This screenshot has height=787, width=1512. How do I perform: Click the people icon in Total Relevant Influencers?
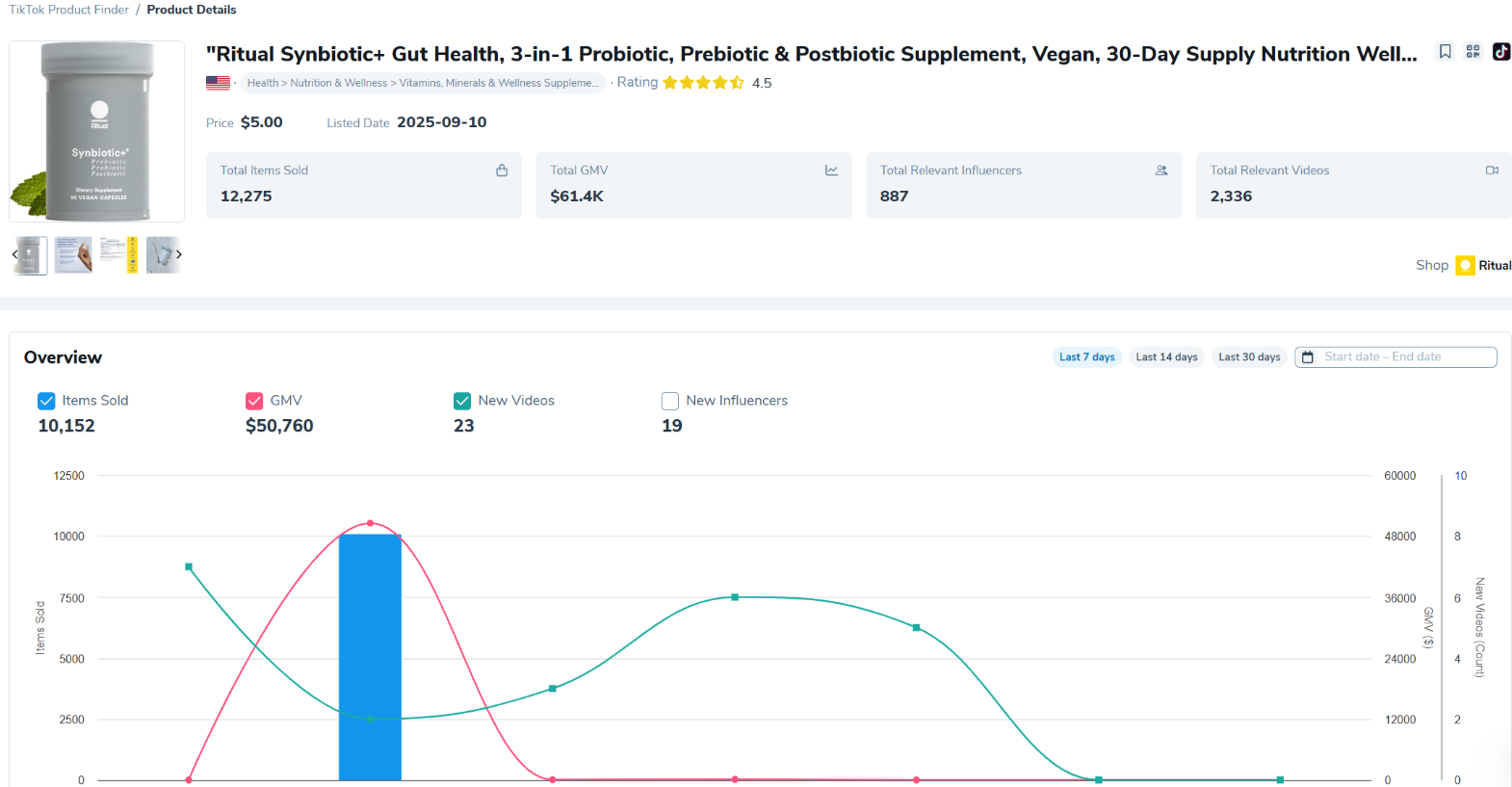[x=1161, y=171]
